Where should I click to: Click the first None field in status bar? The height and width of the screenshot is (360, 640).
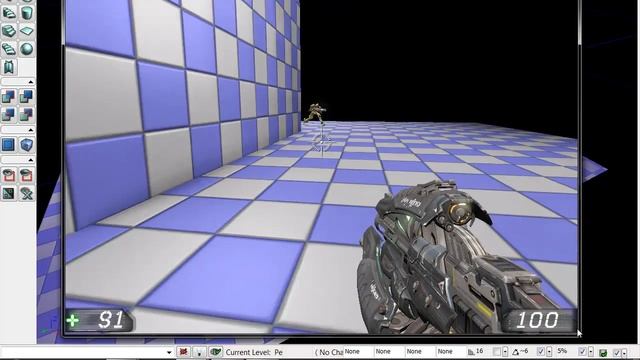pyautogui.click(x=358, y=351)
